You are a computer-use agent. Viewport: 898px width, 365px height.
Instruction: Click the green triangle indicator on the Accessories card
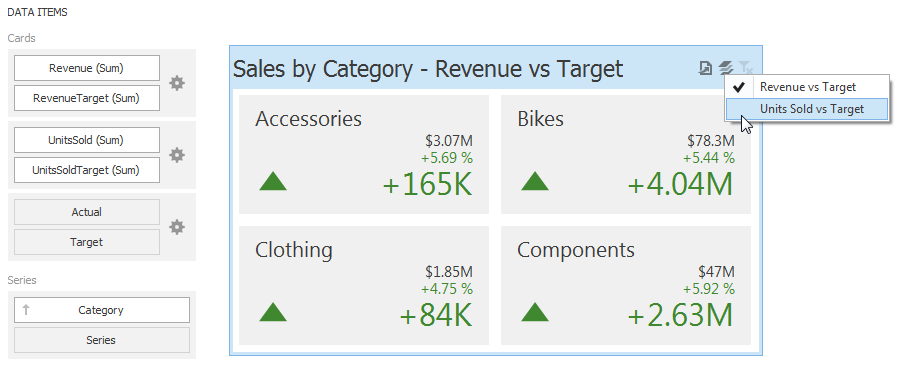pos(273,181)
